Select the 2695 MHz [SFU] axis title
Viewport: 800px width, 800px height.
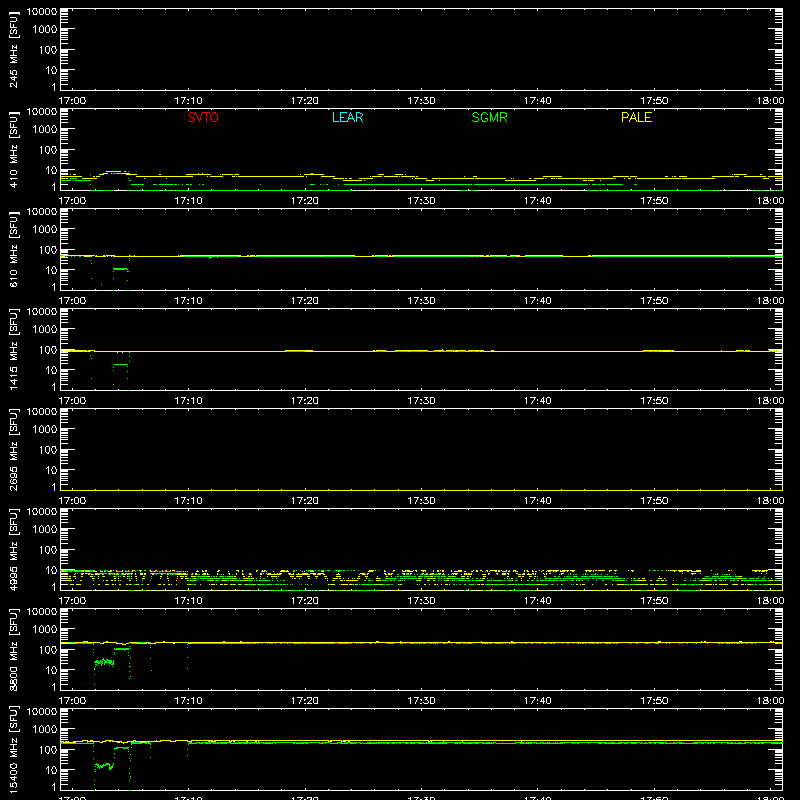click(x=13, y=449)
